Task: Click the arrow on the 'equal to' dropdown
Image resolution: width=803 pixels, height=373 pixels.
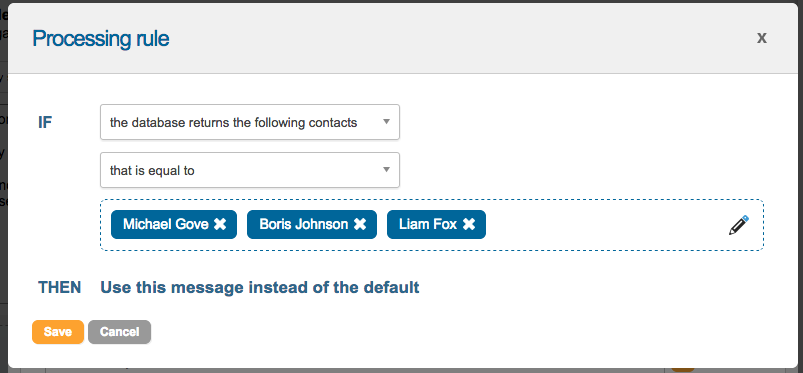Action: (387, 170)
